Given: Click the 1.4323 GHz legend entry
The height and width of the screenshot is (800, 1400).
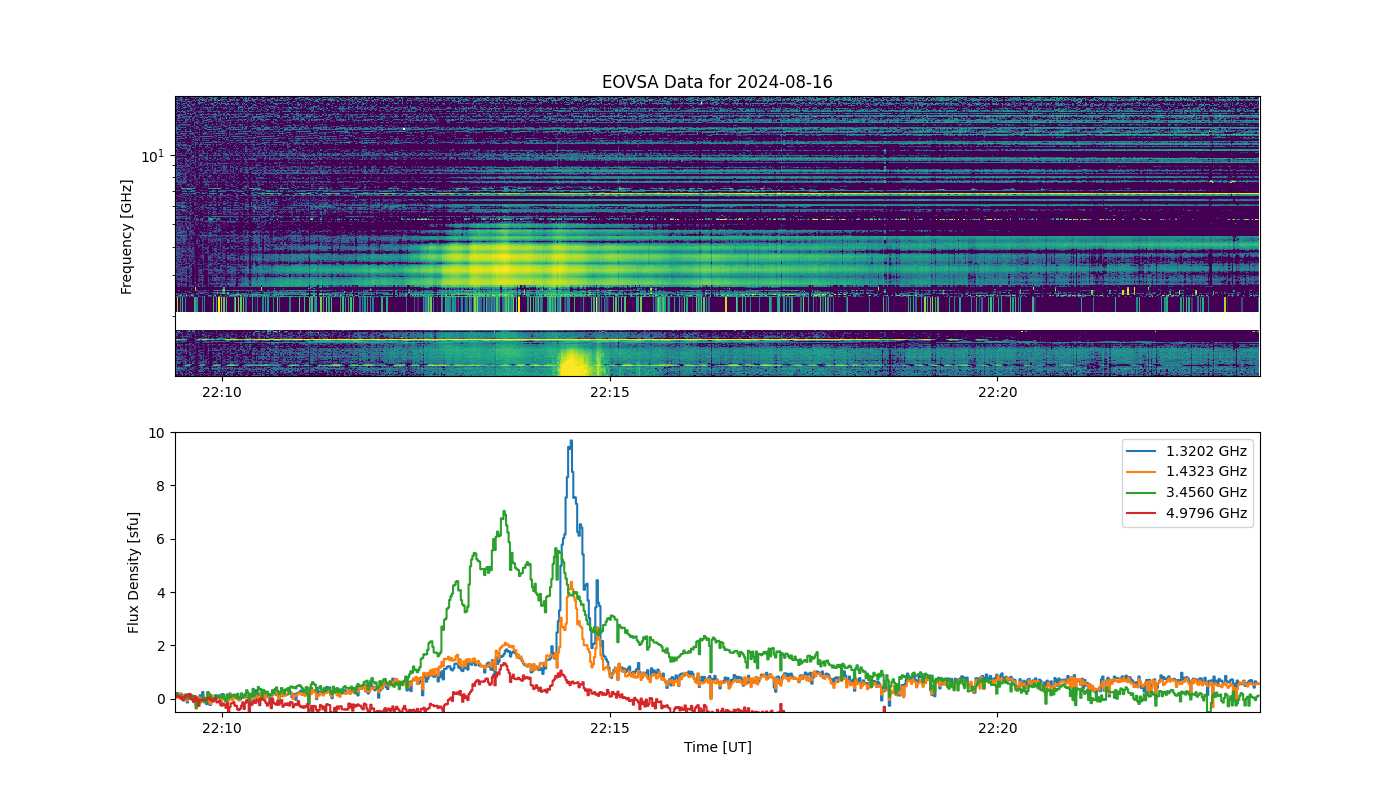Looking at the screenshot, I should [1206, 472].
